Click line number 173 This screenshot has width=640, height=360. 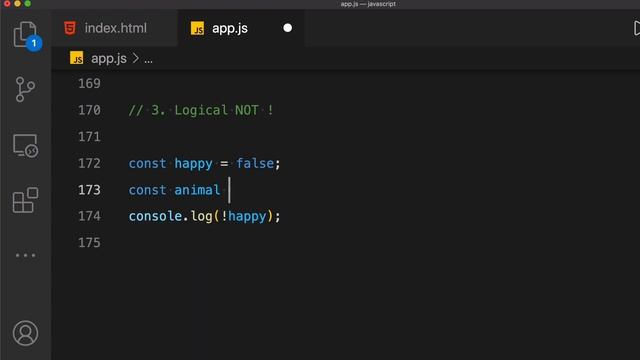tap(89, 190)
